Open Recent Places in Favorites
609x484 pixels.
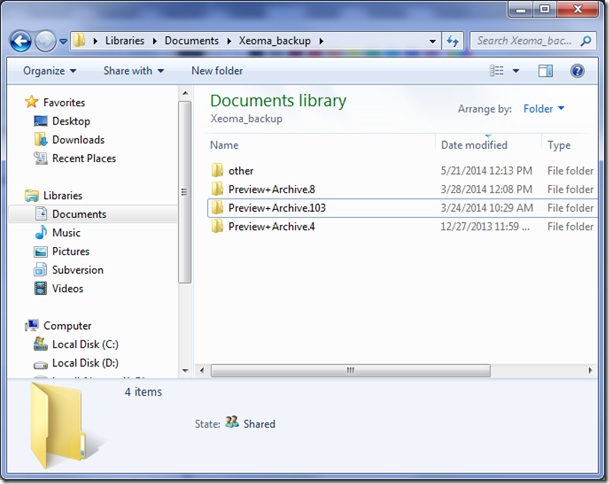coord(84,158)
